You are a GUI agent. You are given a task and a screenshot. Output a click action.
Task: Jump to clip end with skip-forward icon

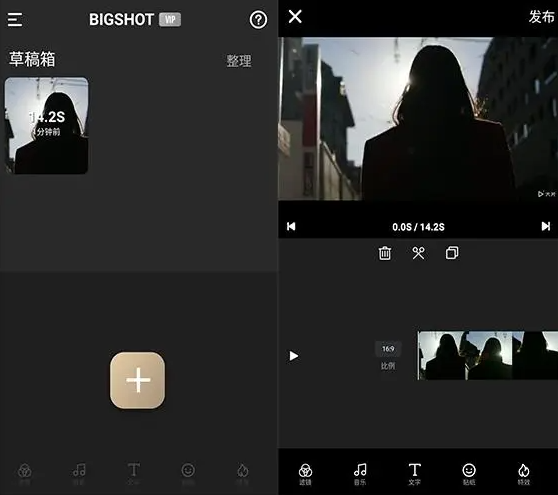click(546, 226)
